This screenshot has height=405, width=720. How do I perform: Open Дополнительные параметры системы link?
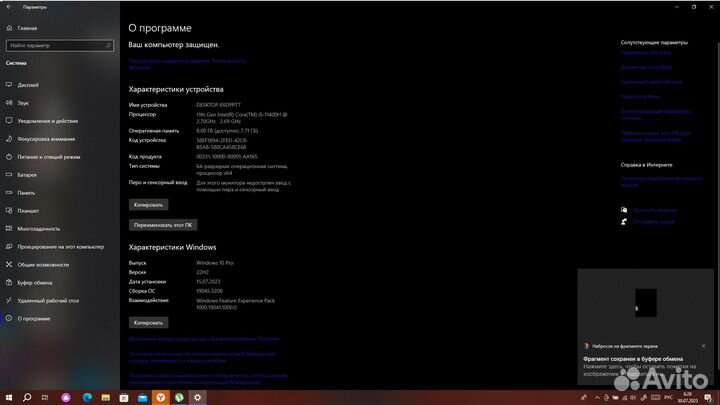point(656,114)
